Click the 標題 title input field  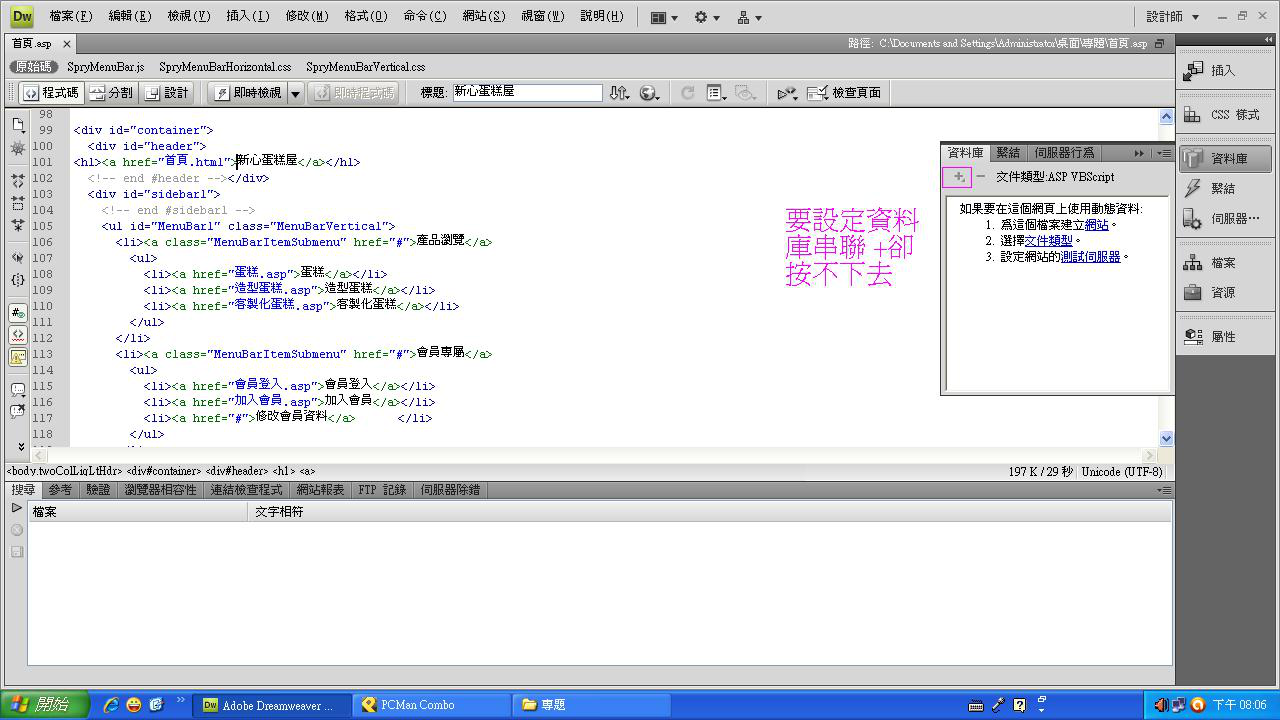(x=527, y=92)
